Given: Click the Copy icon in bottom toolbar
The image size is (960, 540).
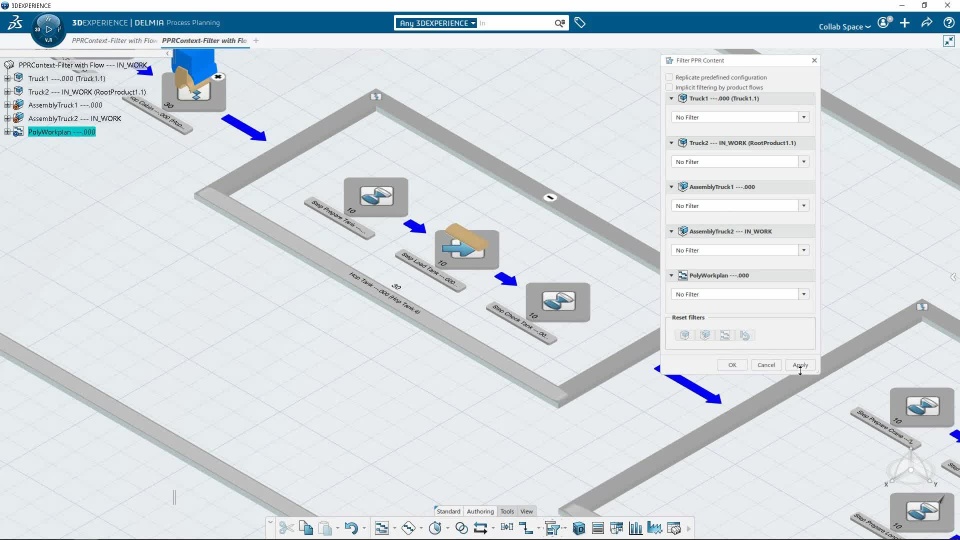Looking at the screenshot, I should pos(306,528).
